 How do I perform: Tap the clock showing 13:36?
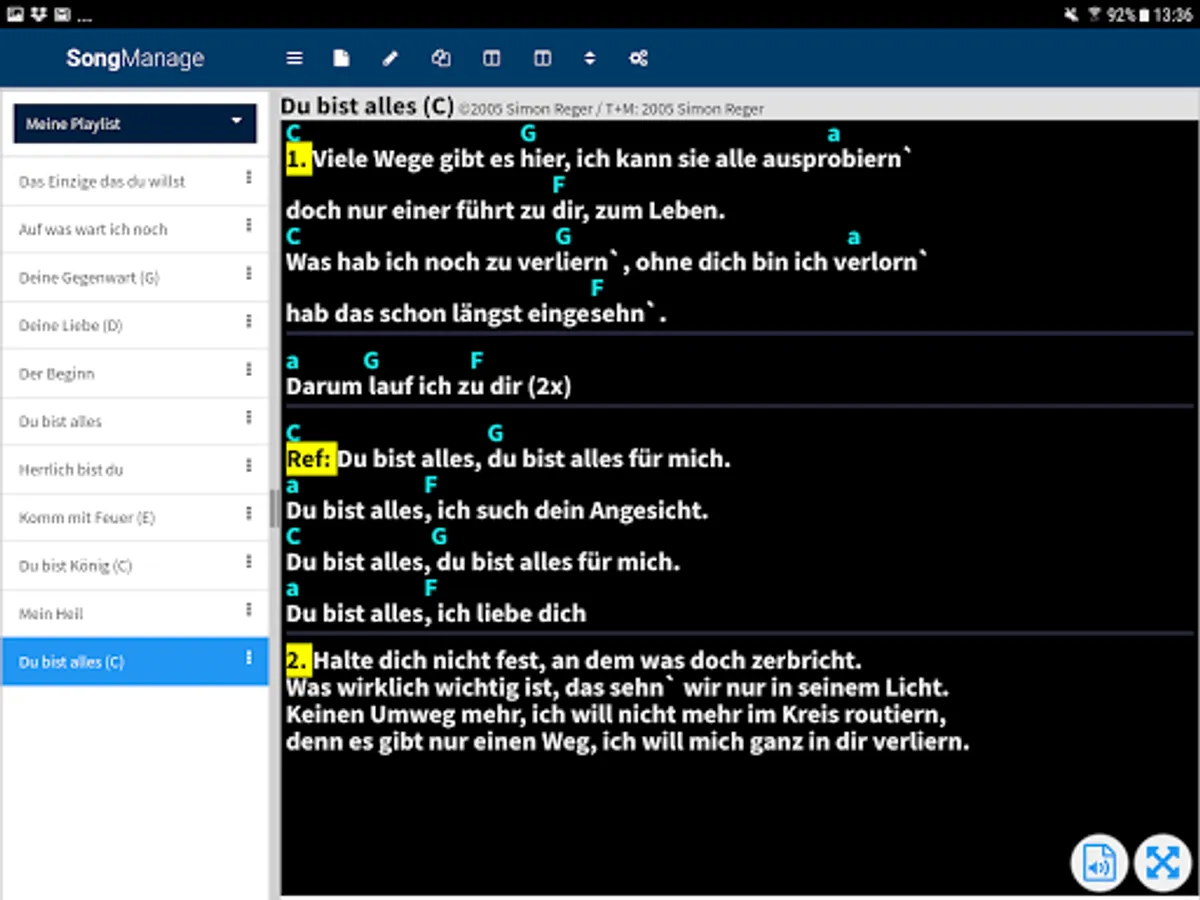coord(1173,15)
